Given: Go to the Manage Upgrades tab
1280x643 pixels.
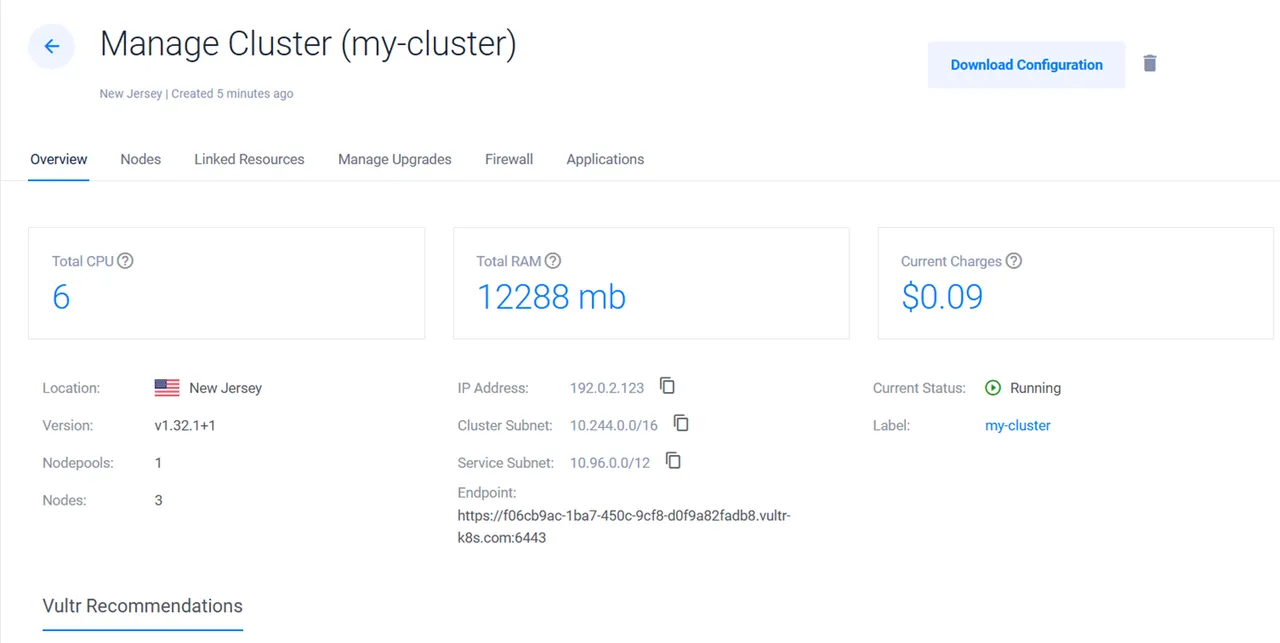Looking at the screenshot, I should [395, 159].
